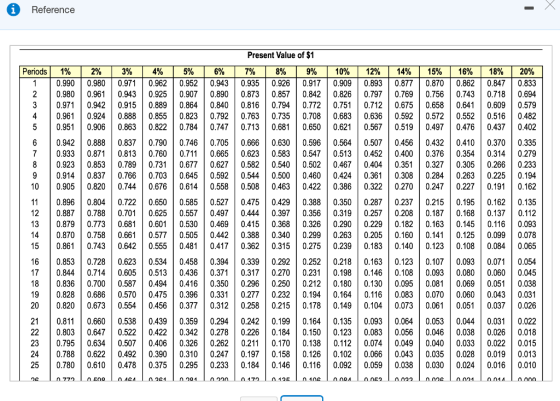Viewport: 560px width, 401px height.
Task: Click the period 15 row label
Action: tap(35, 246)
